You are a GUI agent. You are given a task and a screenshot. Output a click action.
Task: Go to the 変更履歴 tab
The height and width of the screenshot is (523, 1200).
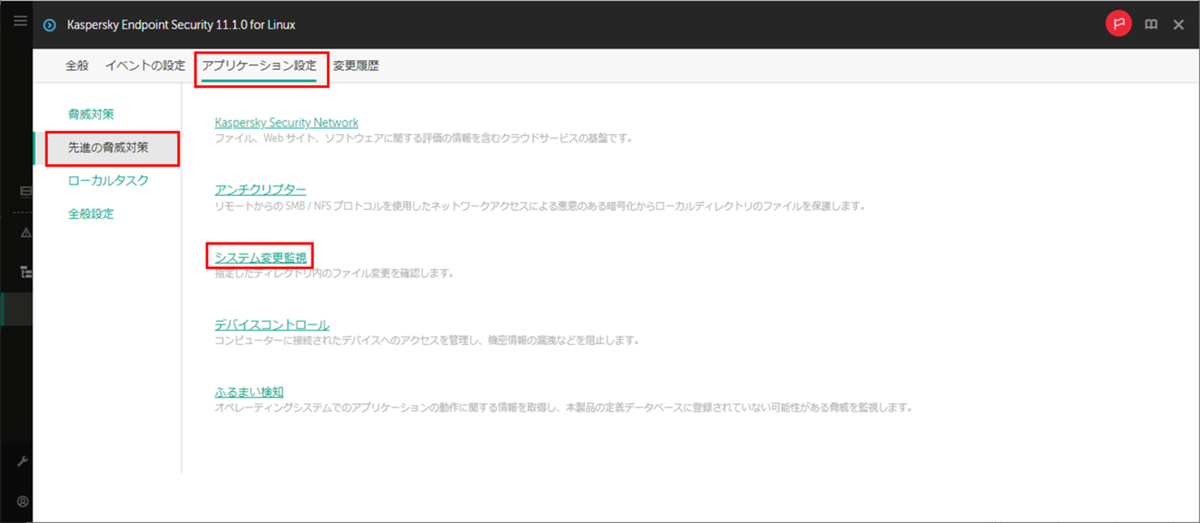tap(356, 66)
